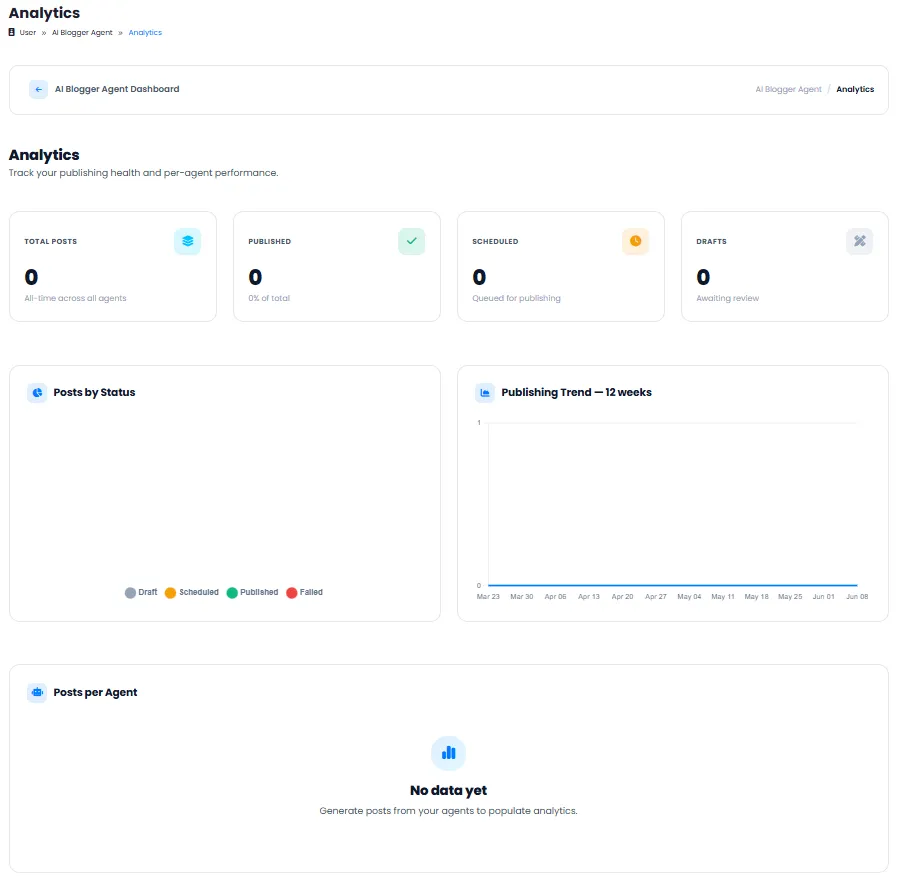Screen dimensions: 906x881
Task: Click the Total Posts layers icon
Action: [187, 241]
